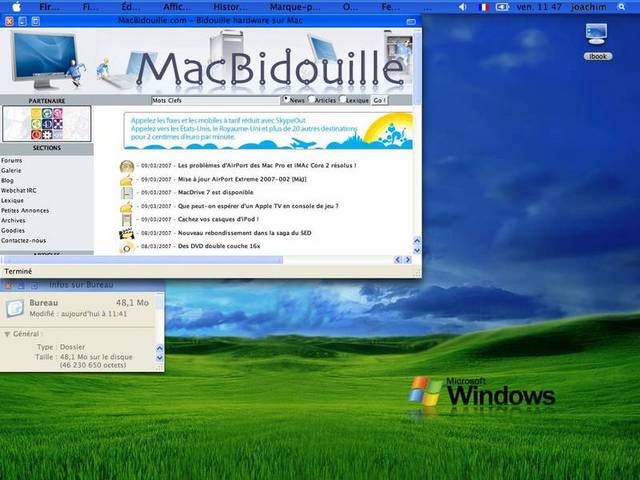
Task: Click scroll up arrow in info window
Action: pos(160,348)
